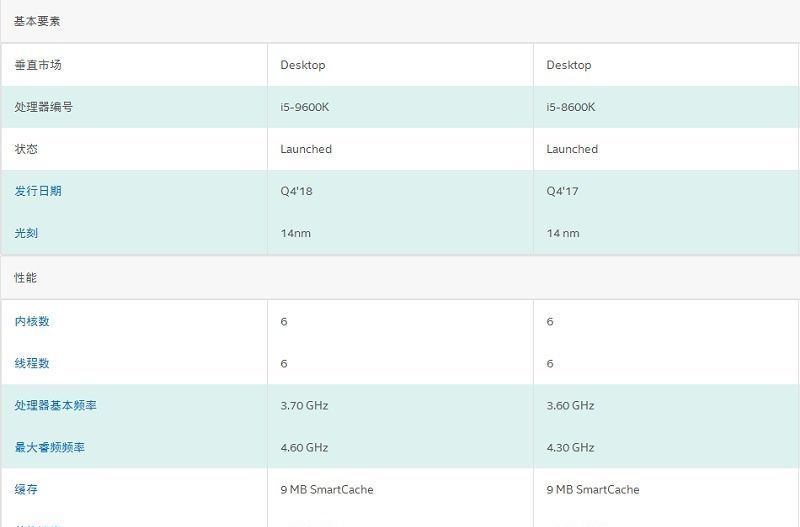Image resolution: width=800 pixels, height=527 pixels.
Task: Click the Q4'17 launch date value
Action: (562, 191)
